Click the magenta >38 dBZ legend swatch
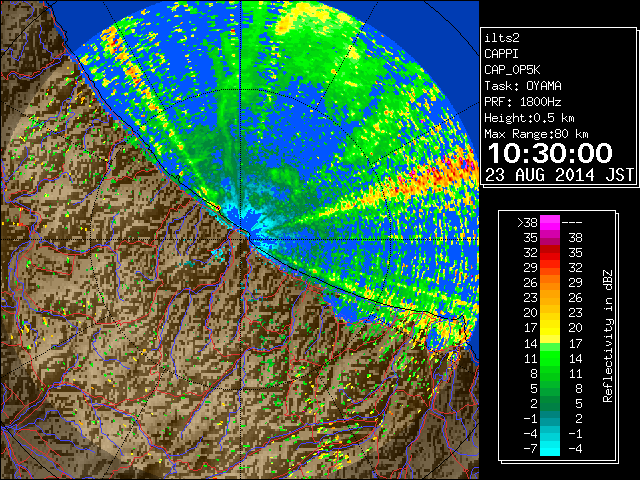The height and width of the screenshot is (480, 640). point(550,222)
